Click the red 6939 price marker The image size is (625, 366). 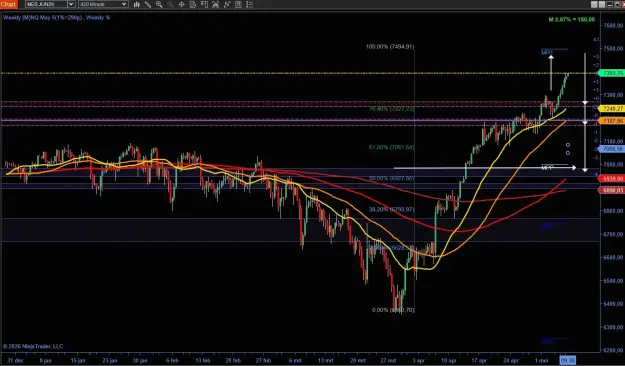pyautogui.click(x=612, y=179)
